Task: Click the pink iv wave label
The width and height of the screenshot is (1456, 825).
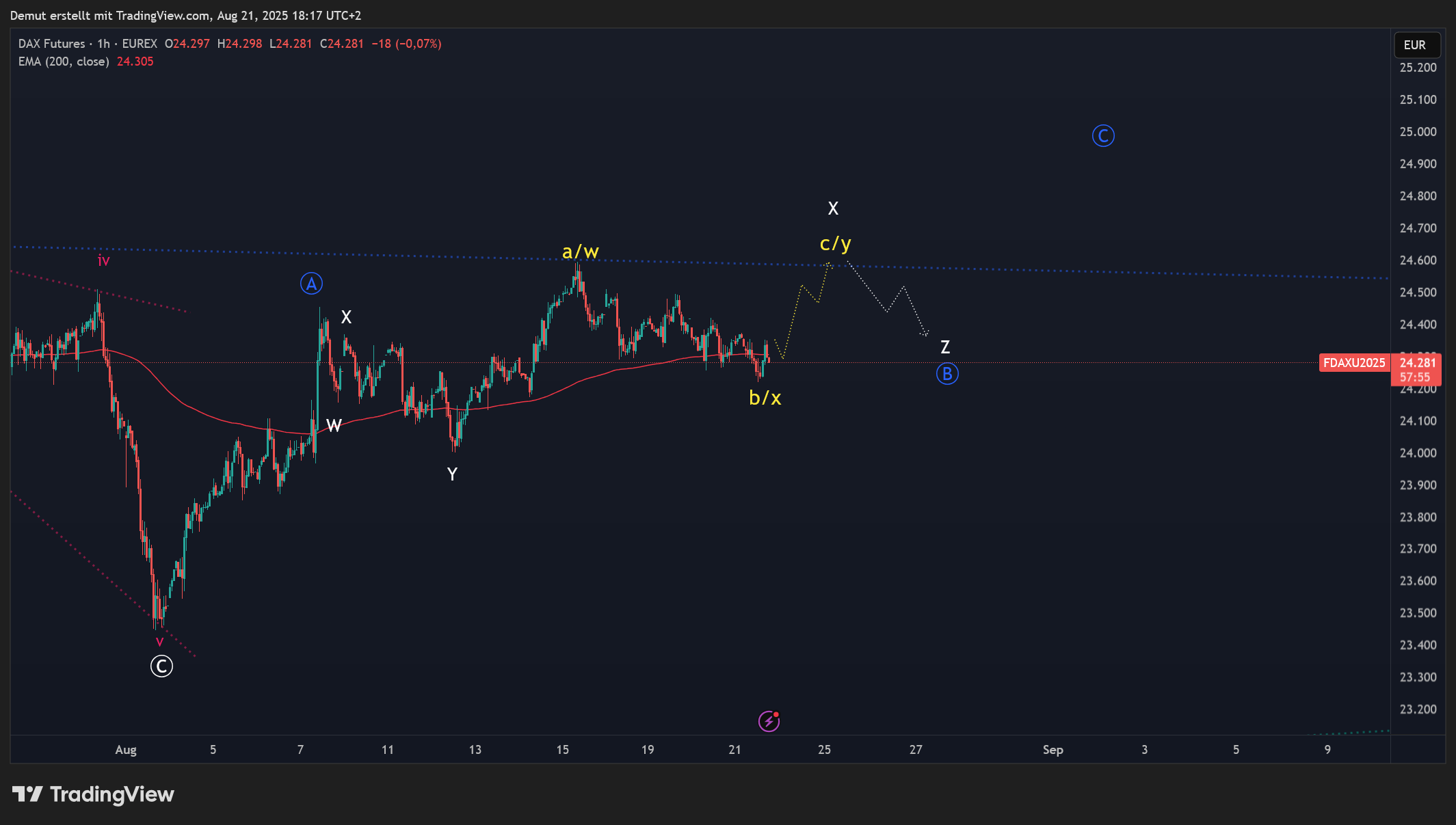Action: [x=103, y=260]
